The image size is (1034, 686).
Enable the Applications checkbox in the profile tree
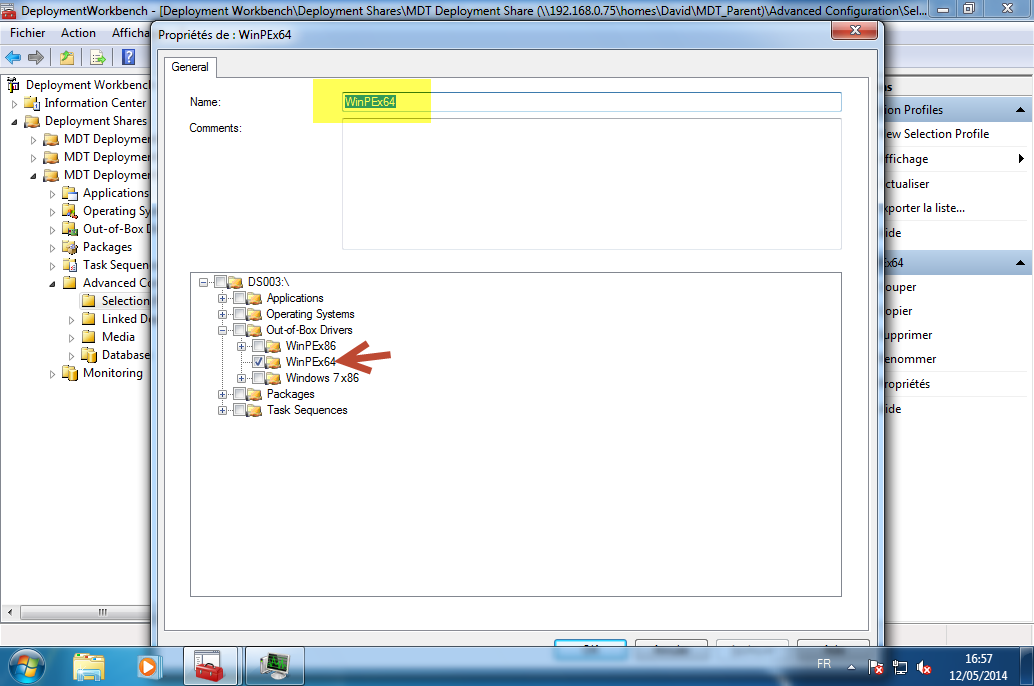(240, 298)
